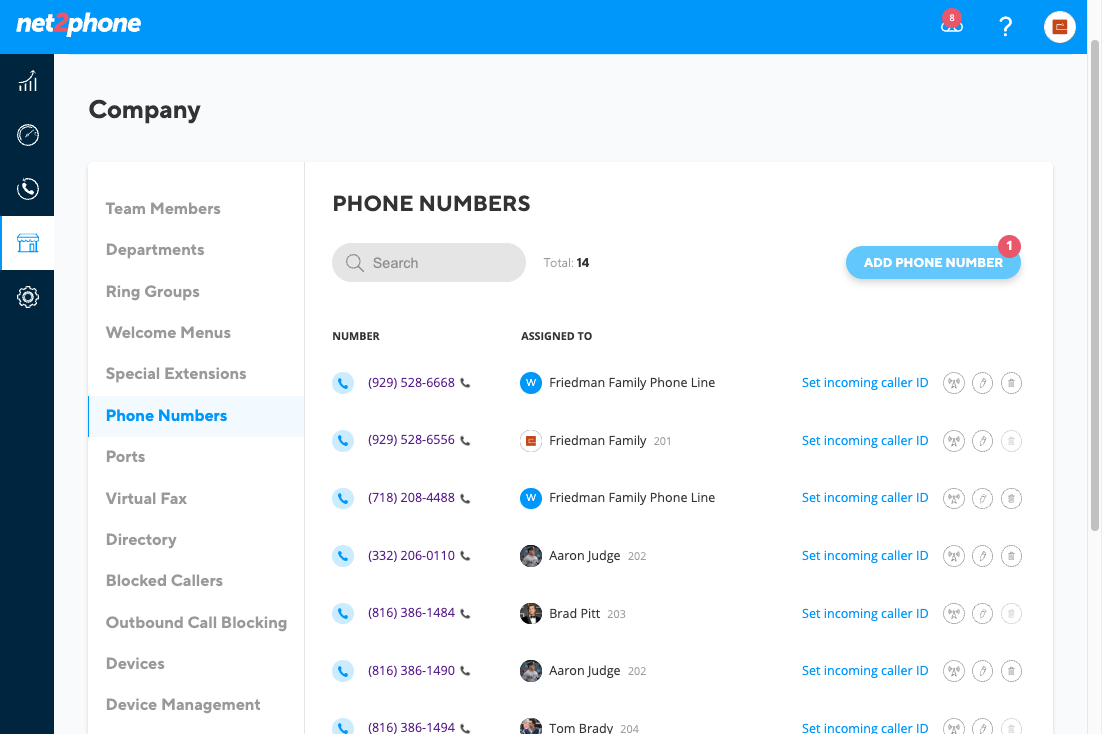The image size is (1102, 734).
Task: Set incoming caller ID for (816) 386-1484
Action: click(x=864, y=614)
